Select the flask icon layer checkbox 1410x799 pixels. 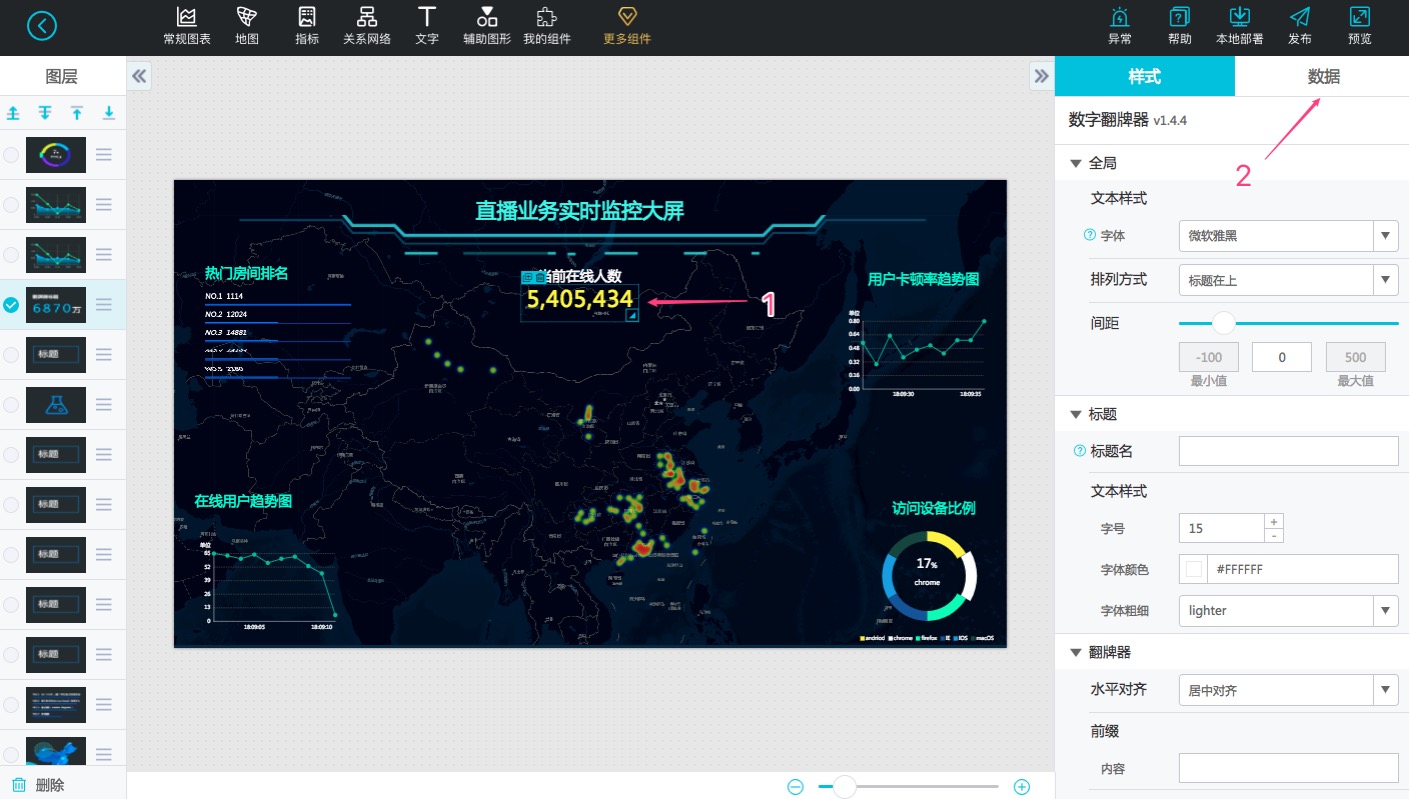tap(11, 405)
